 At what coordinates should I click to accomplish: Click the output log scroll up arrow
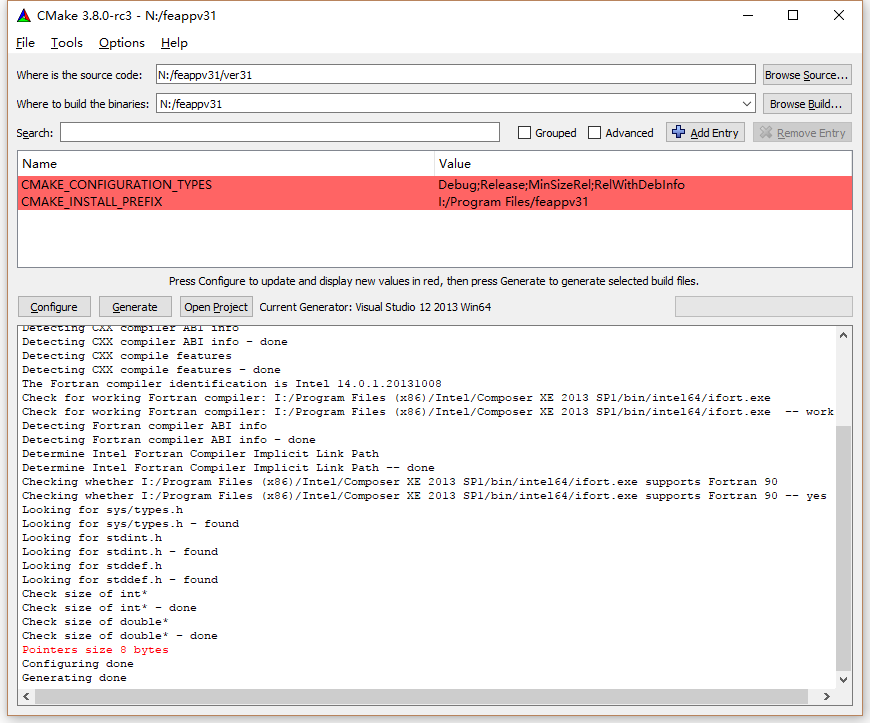pyautogui.click(x=843, y=335)
